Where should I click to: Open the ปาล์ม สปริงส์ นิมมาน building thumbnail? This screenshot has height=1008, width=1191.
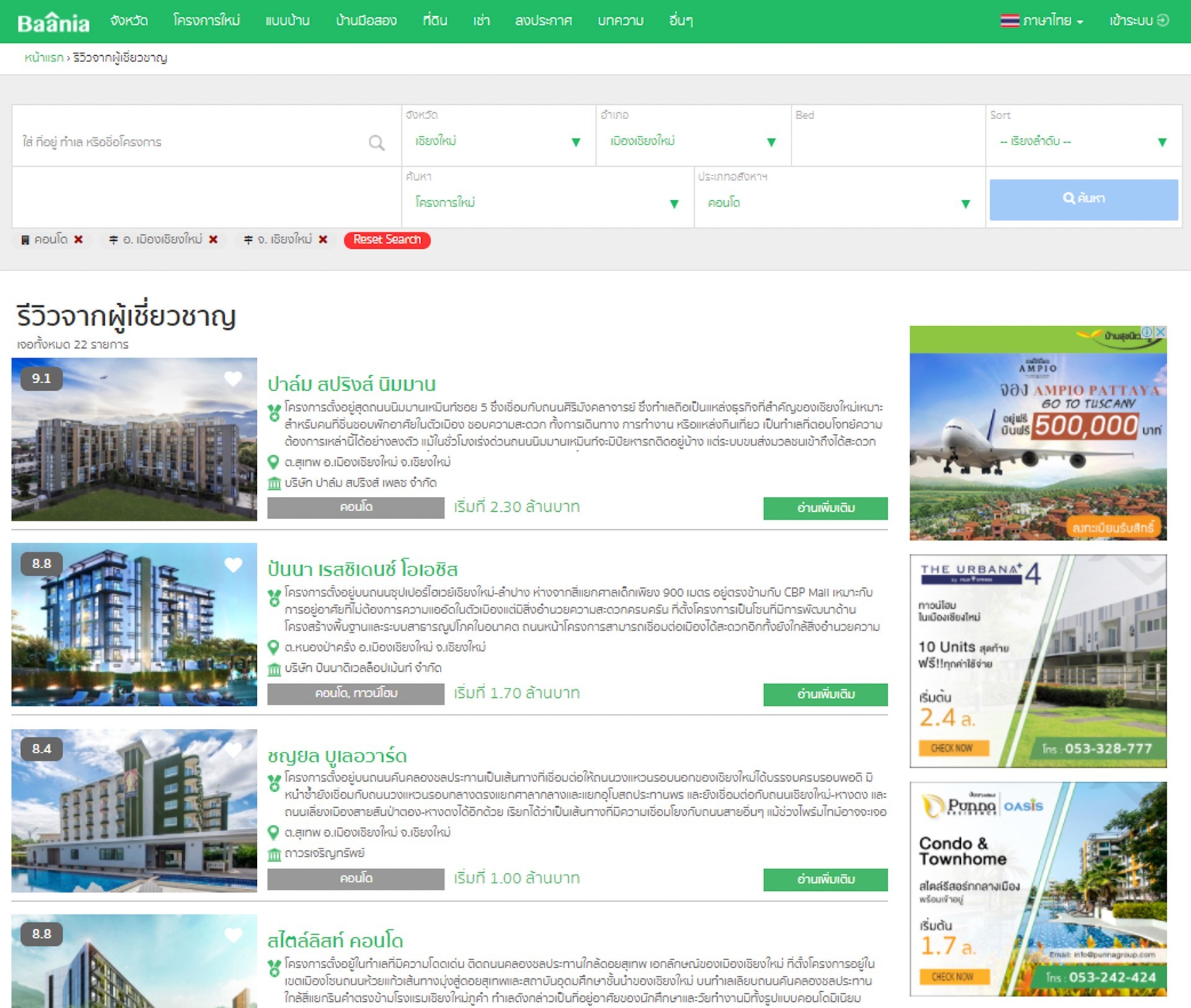click(134, 439)
